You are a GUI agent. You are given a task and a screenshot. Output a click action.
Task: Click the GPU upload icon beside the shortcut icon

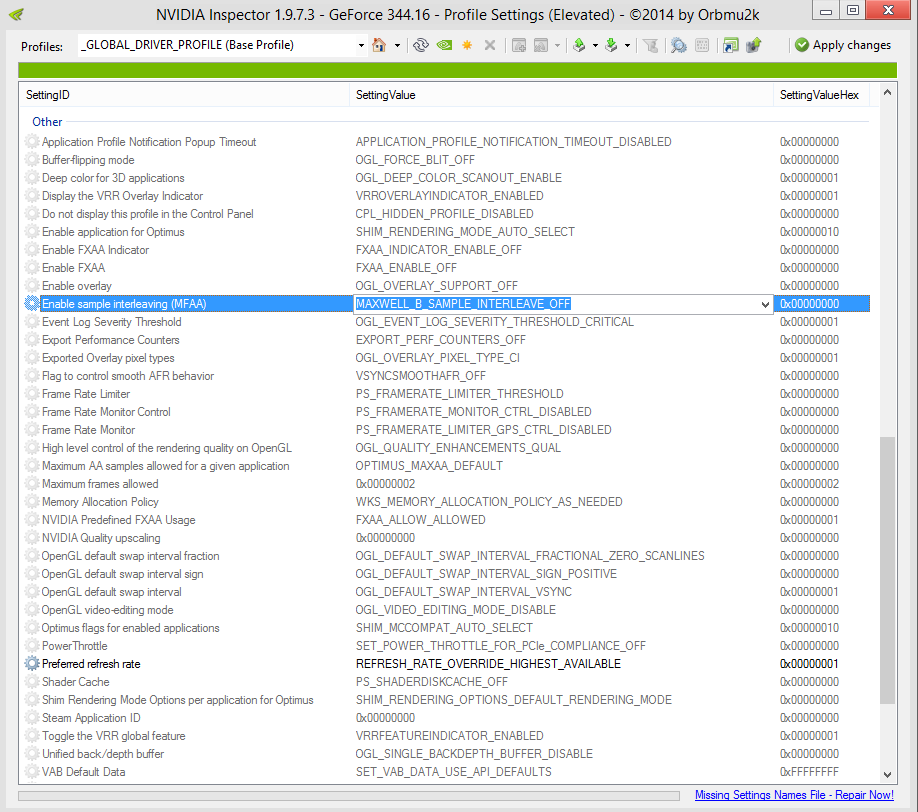coord(753,45)
